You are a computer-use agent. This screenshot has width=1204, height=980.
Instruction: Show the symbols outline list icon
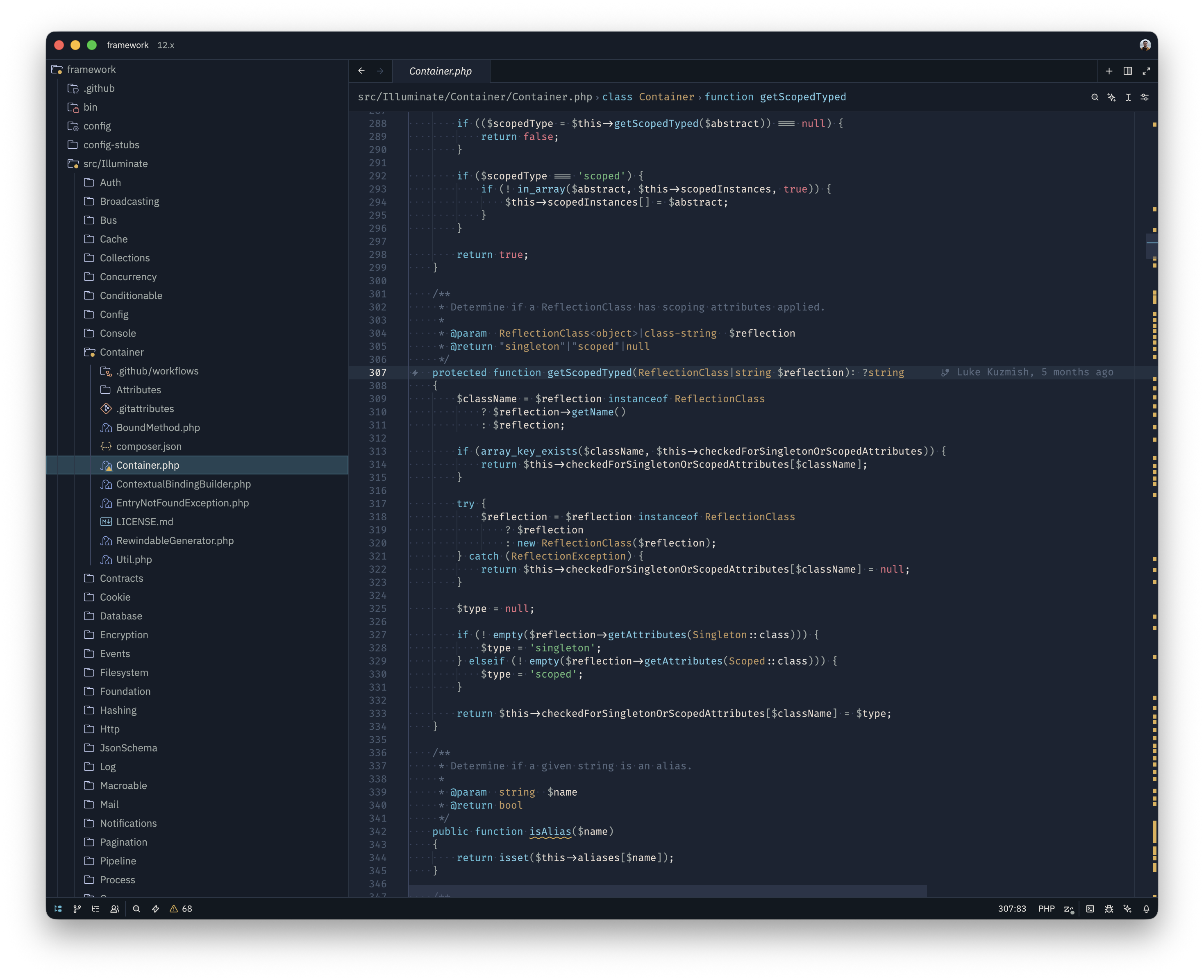(x=95, y=909)
